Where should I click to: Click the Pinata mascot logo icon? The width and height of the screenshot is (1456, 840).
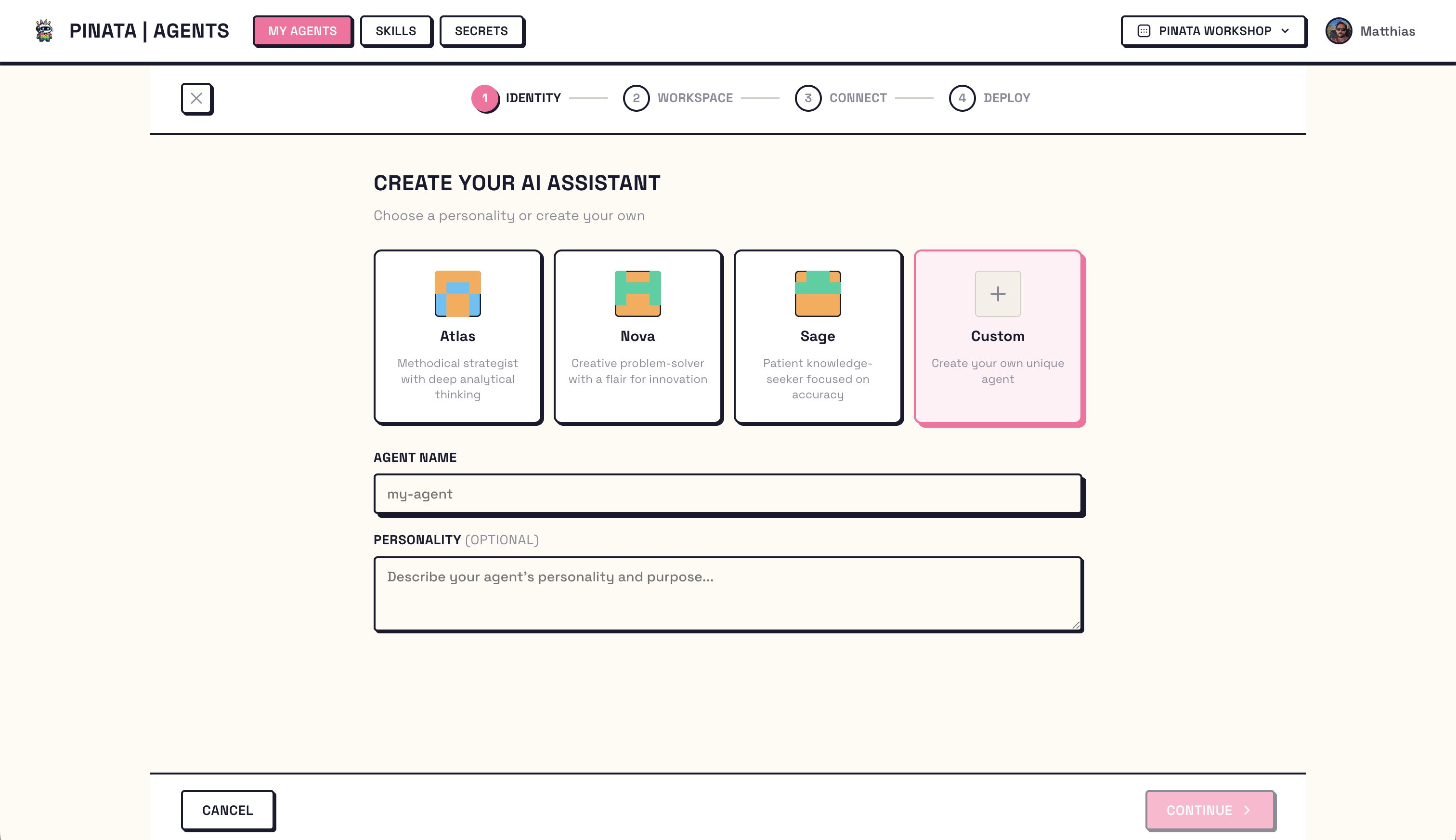click(44, 30)
